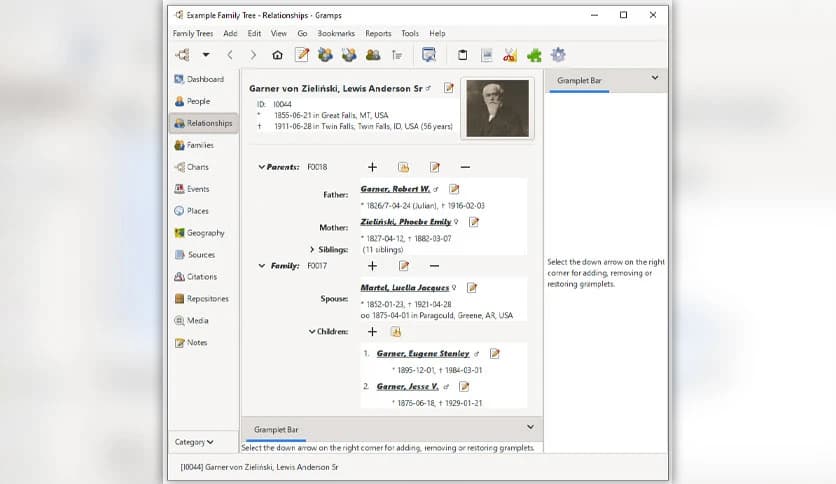Viewport: 836px width, 484px height.
Task: Open the Repositories category in the sidebar
Action: [x=202, y=299]
